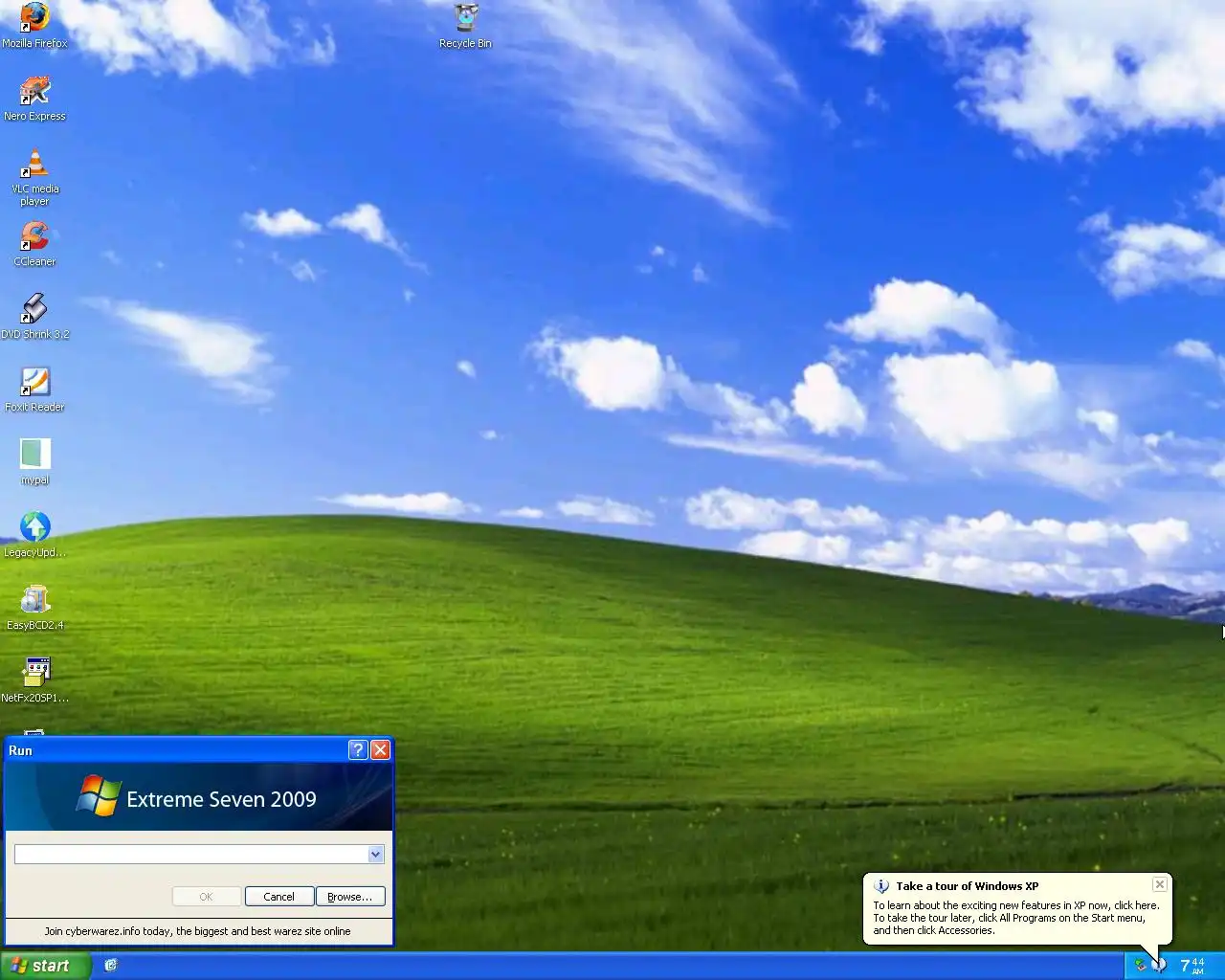Open the Mozilla Firefox desktop shortcut
The width and height of the screenshot is (1225, 980).
pyautogui.click(x=34, y=26)
